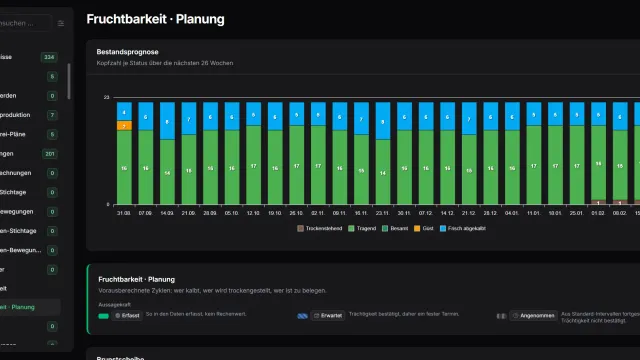Click the '30.11.' date label on the axis
This screenshot has height=360, width=640.
pos(404,213)
